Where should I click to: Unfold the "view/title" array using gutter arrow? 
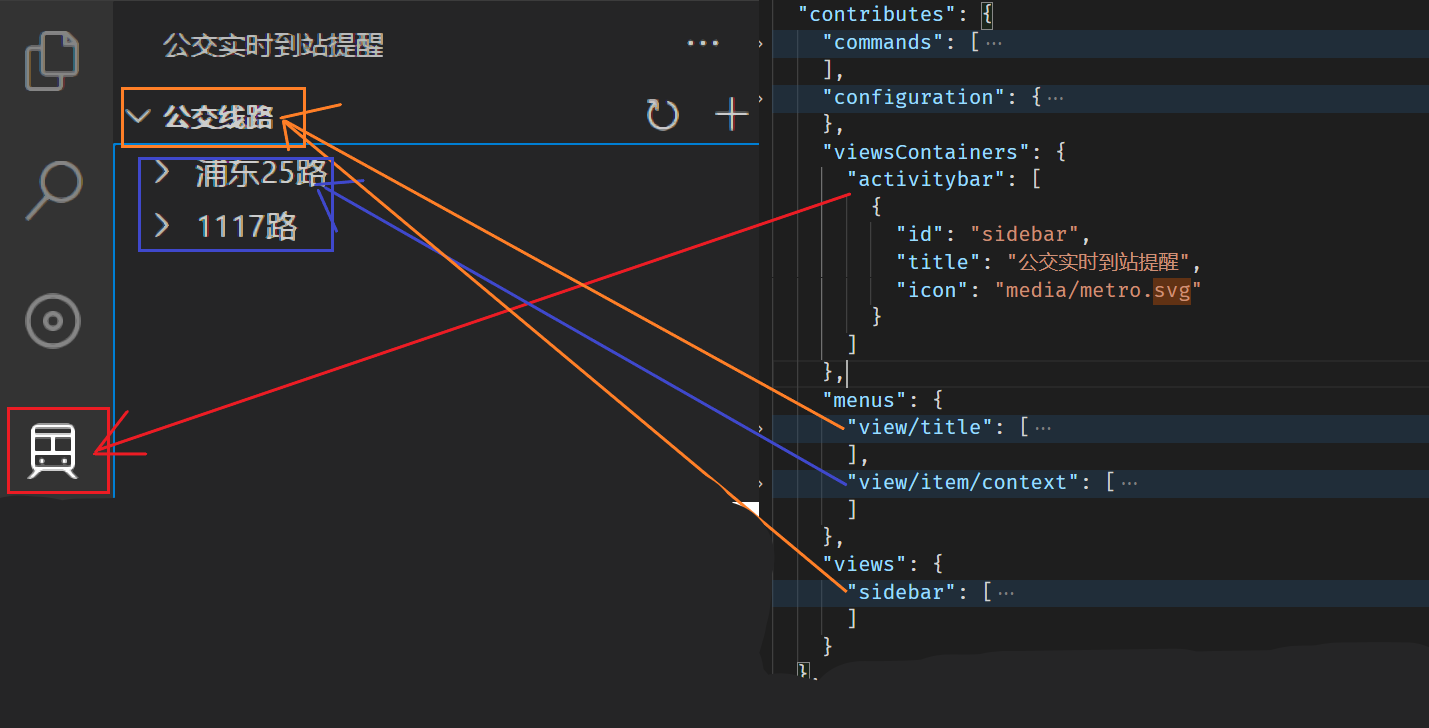point(761,428)
